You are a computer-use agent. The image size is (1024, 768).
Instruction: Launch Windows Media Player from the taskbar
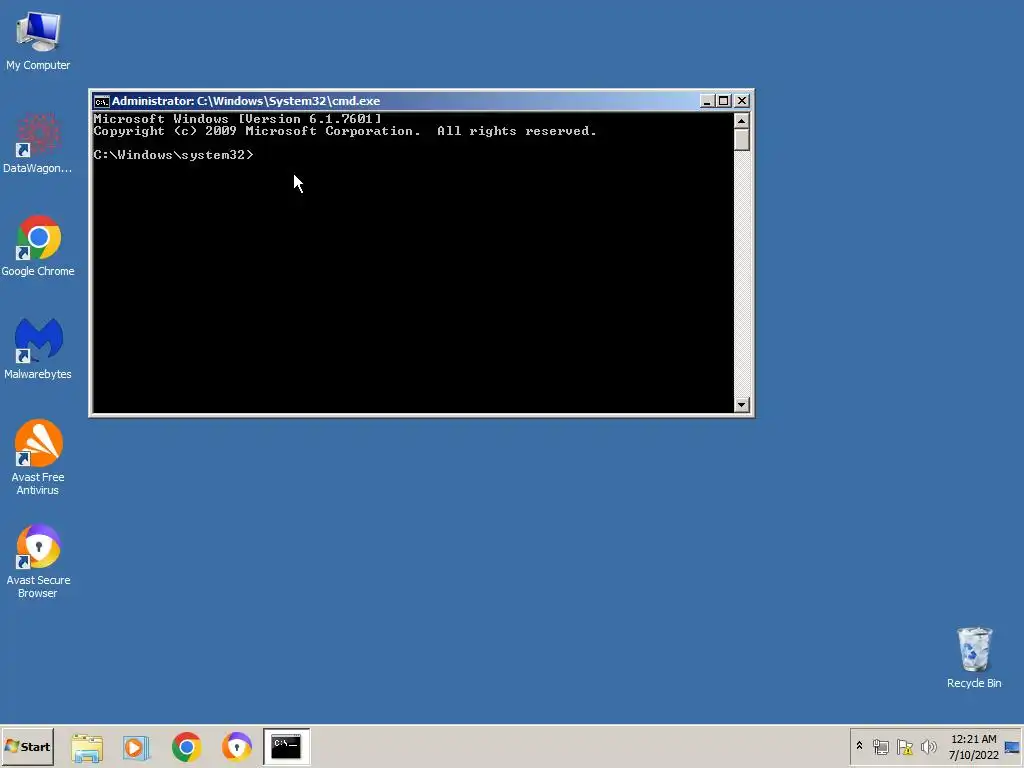[136, 747]
